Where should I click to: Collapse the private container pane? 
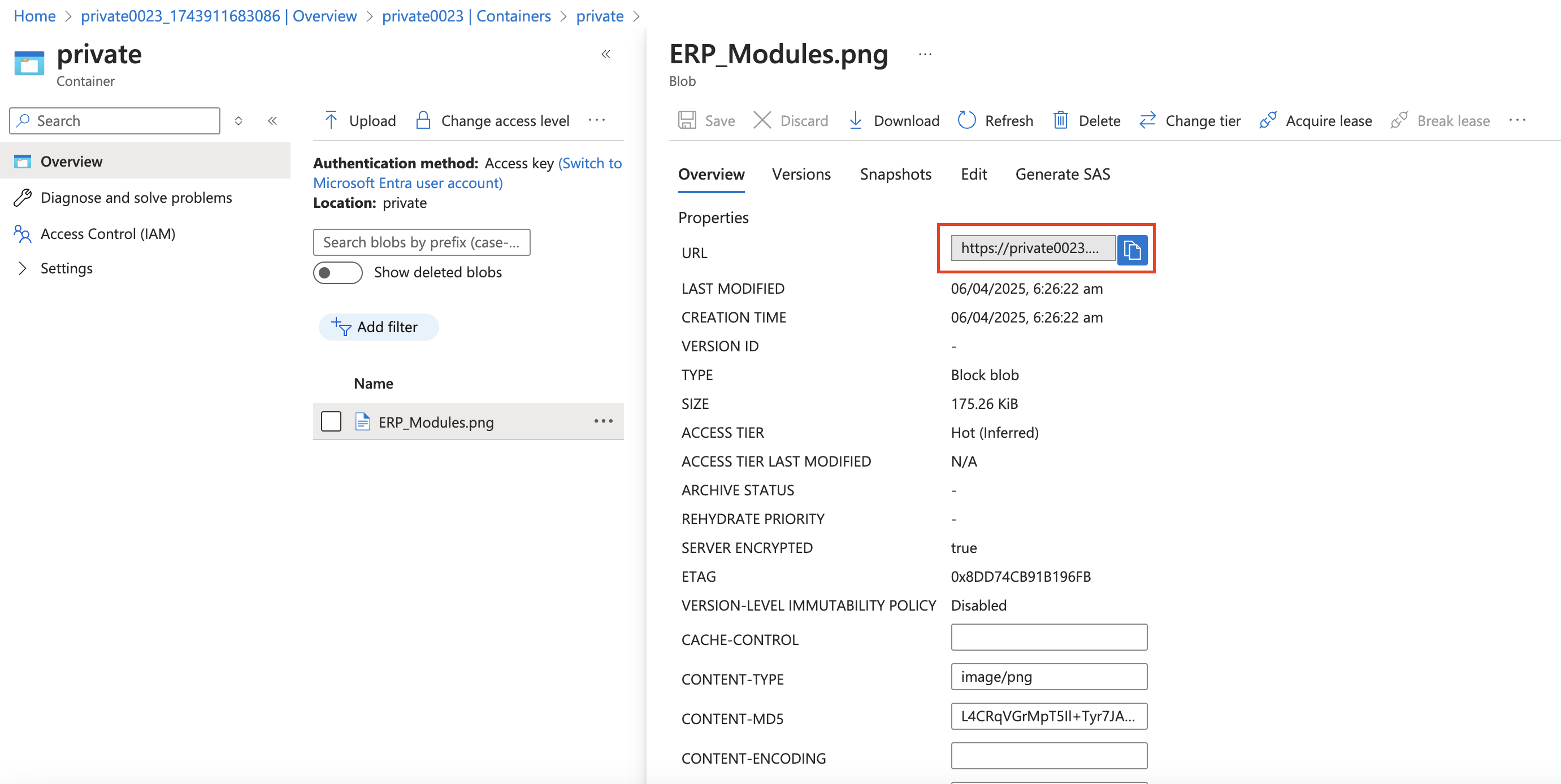pos(605,54)
